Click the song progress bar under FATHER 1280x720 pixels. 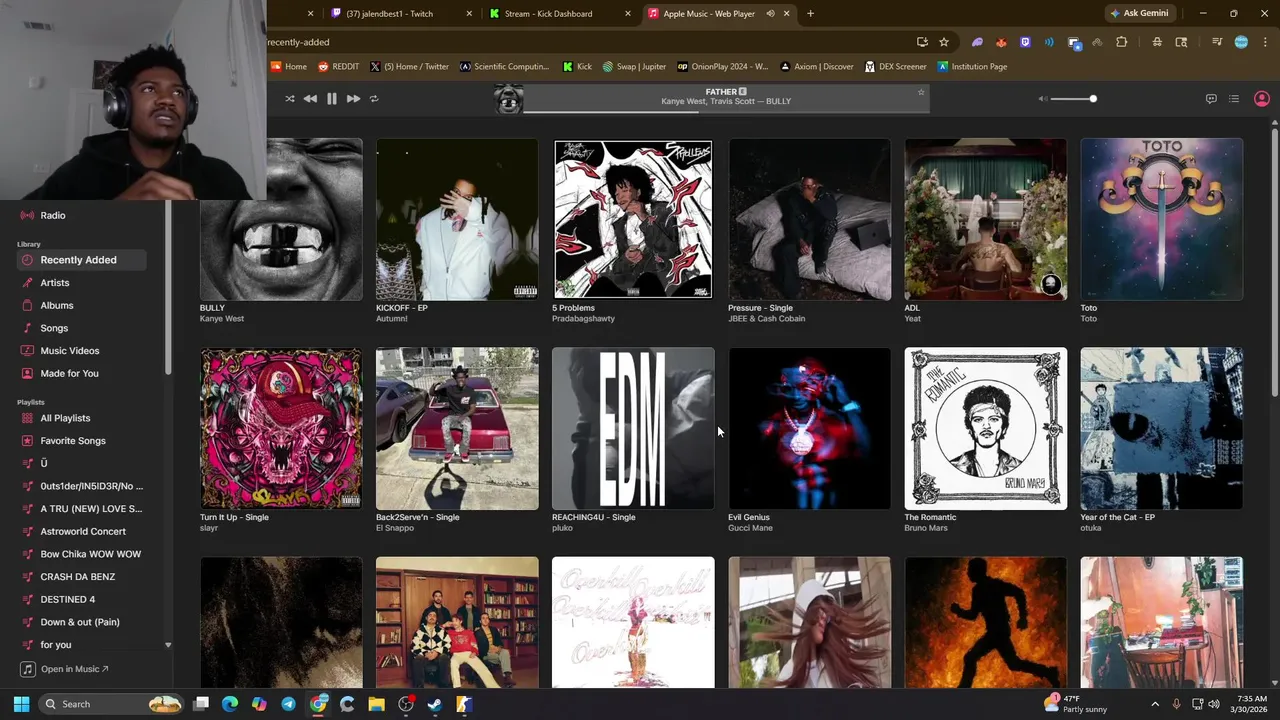[727, 111]
